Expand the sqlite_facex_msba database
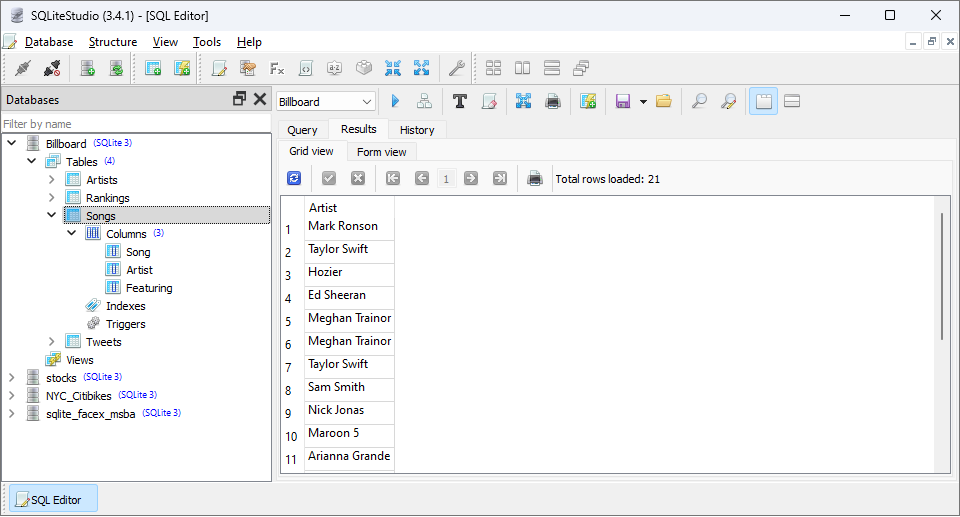This screenshot has height=517, width=960. point(12,413)
